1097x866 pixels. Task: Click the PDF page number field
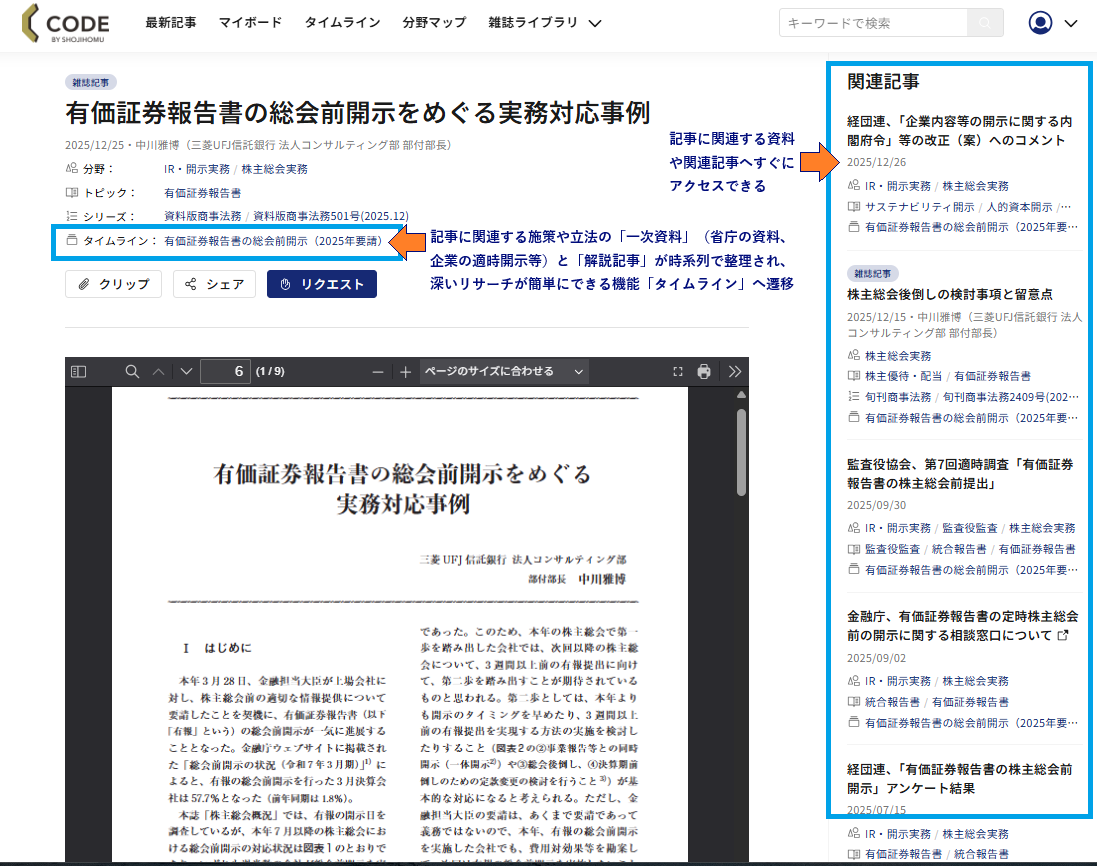click(x=225, y=372)
